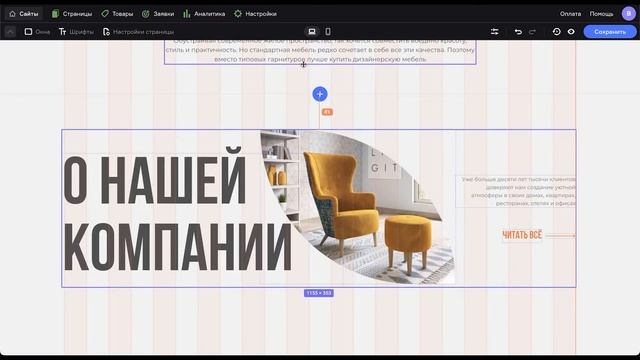Image resolution: width=640 pixels, height=360 pixels.
Task: Click the Оплата link
Action: click(570, 14)
